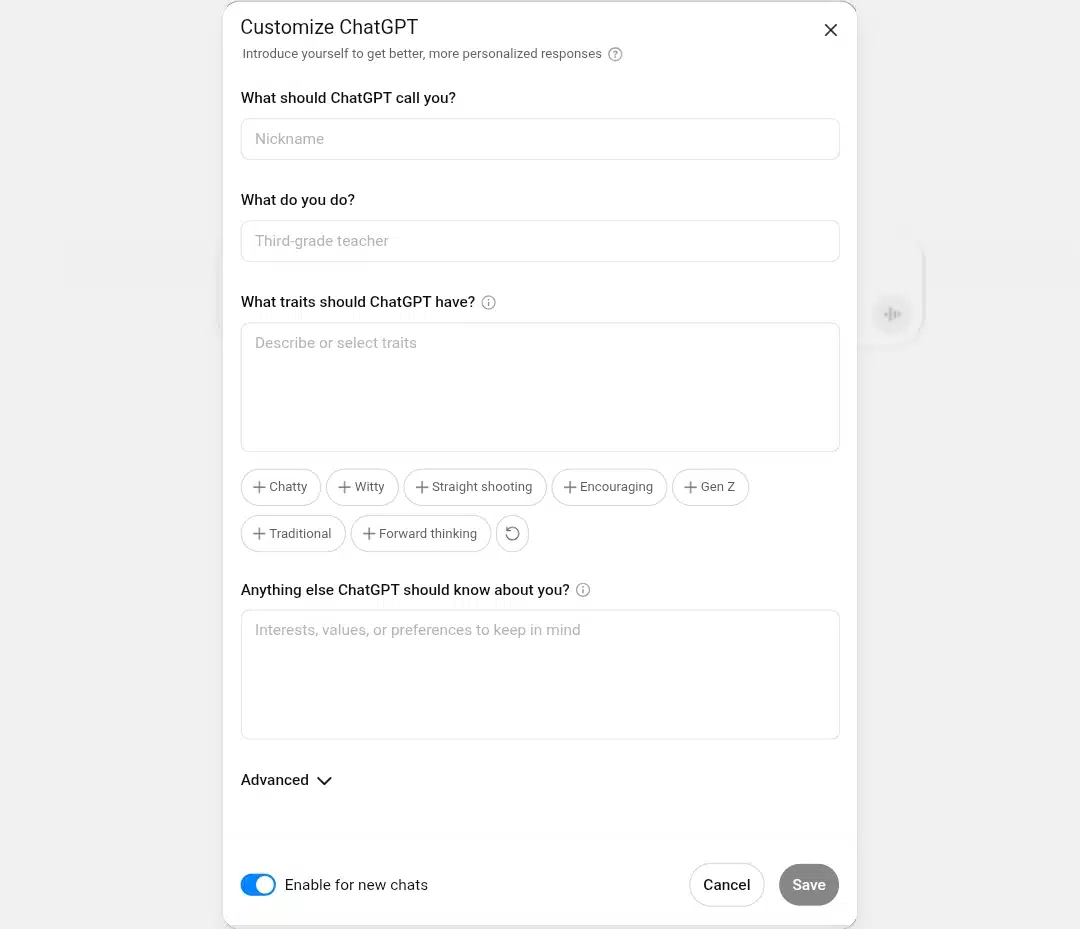
Task: Click the Cancel button
Action: click(x=727, y=885)
